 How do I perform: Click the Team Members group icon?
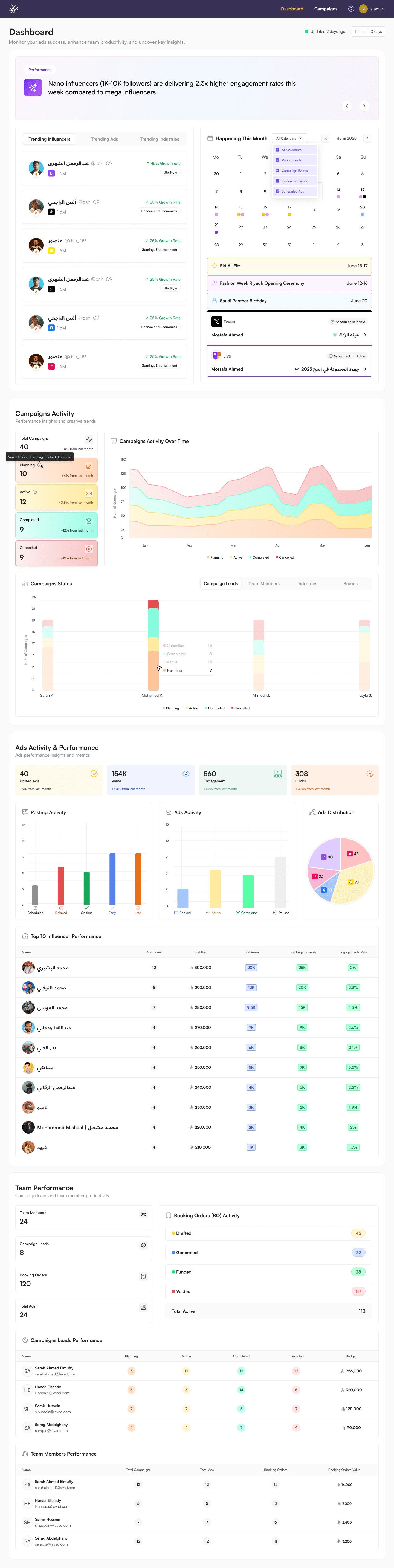[143, 1214]
